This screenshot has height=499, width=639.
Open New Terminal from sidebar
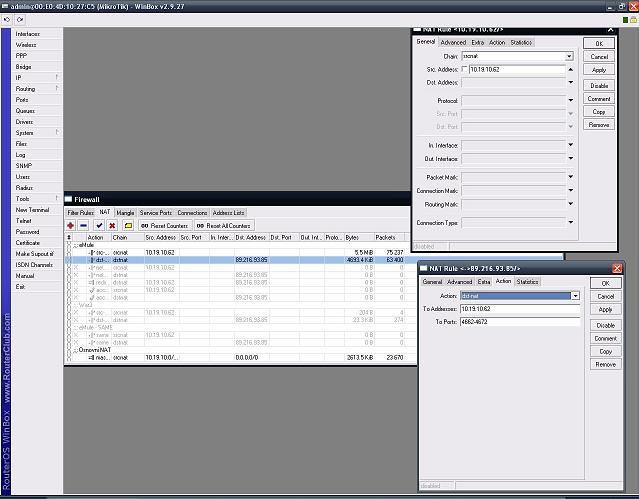pyautogui.click(x=37, y=210)
